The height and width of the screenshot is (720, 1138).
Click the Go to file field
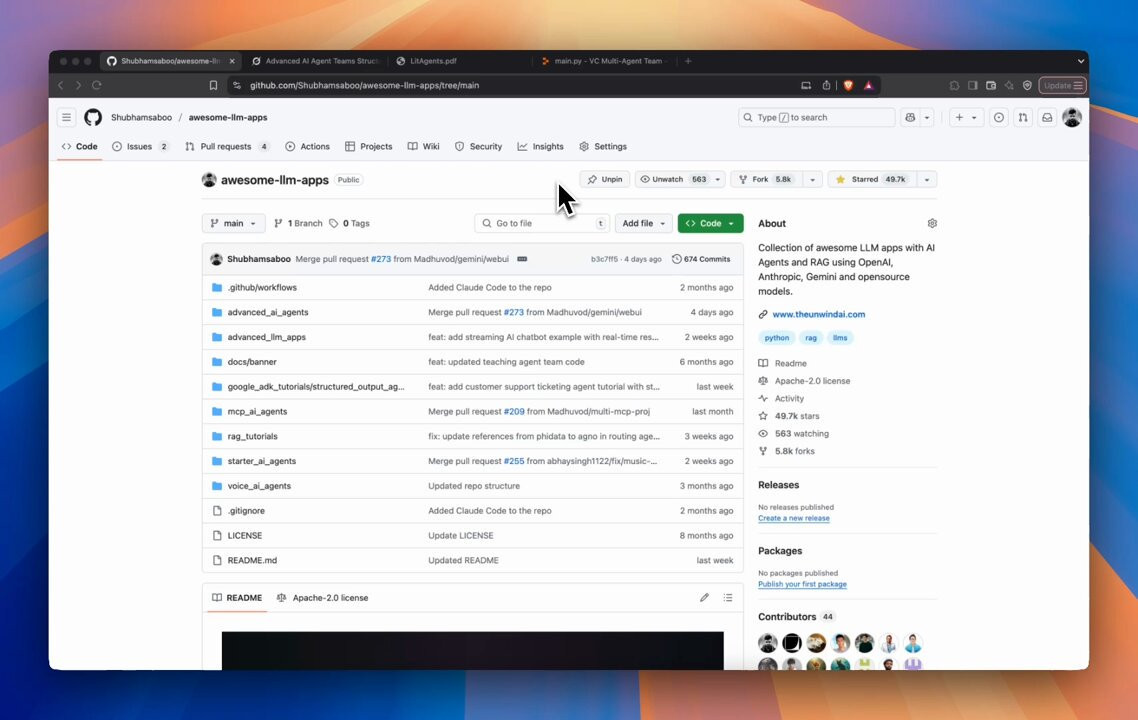click(541, 223)
